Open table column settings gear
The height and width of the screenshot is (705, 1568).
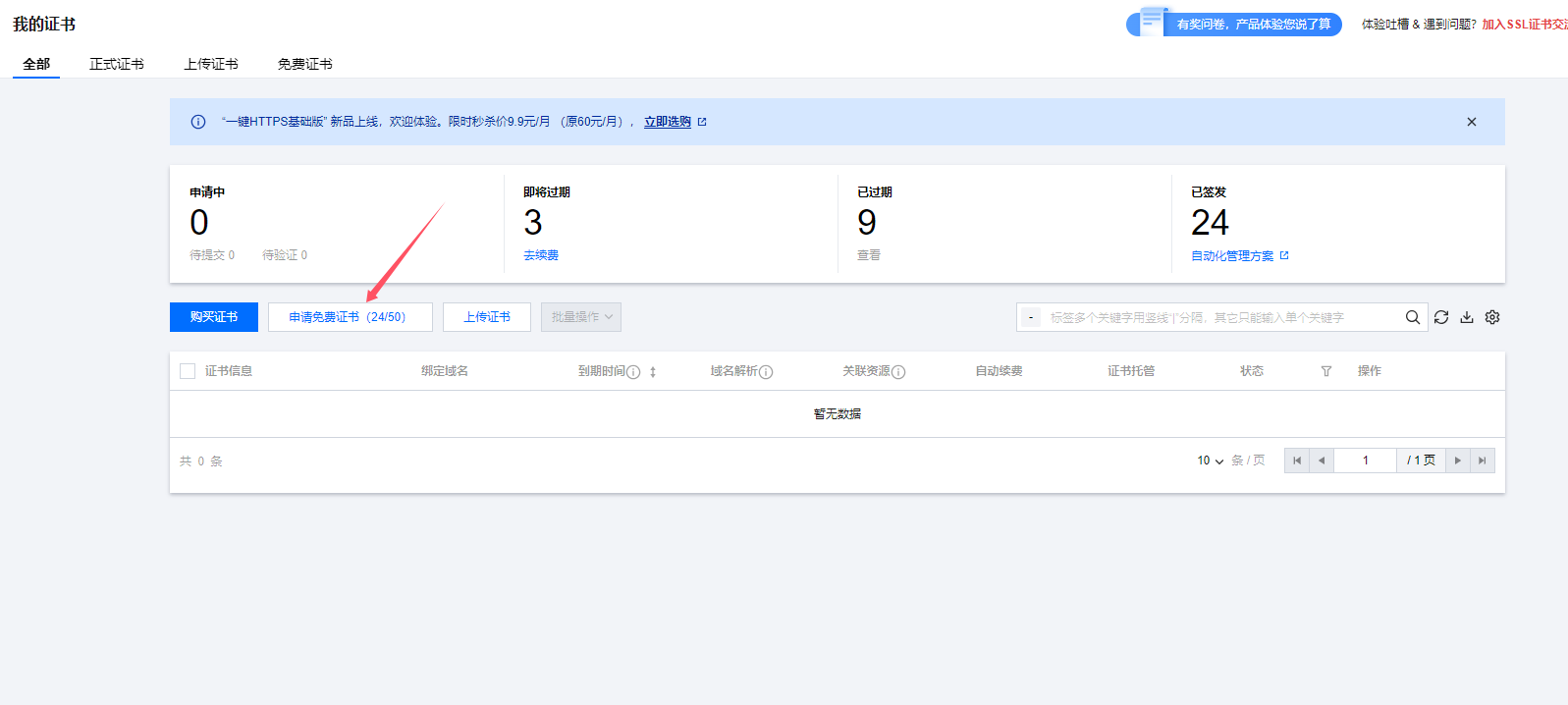click(1492, 317)
